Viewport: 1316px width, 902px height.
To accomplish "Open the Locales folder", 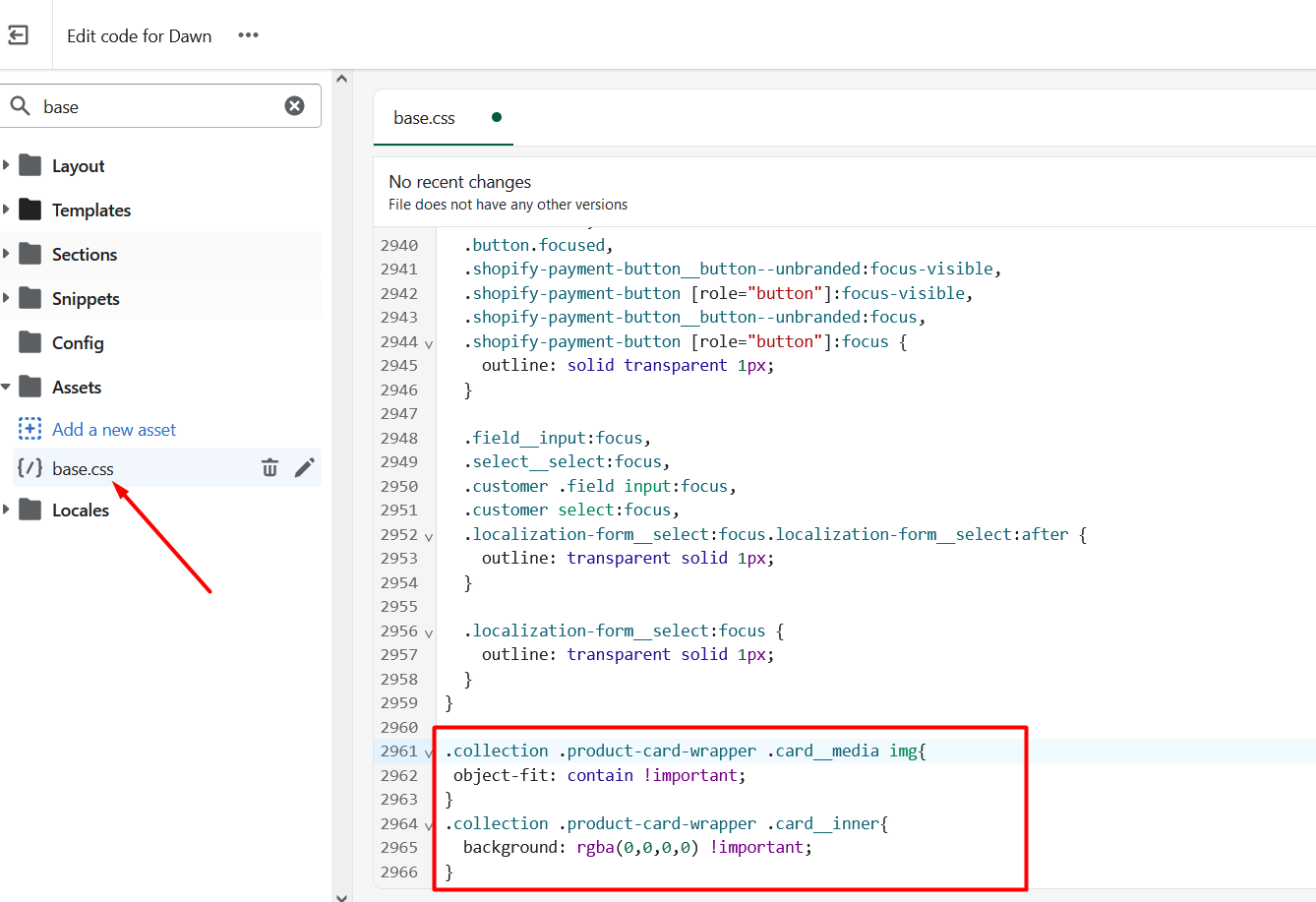I will pyautogui.click(x=81, y=511).
